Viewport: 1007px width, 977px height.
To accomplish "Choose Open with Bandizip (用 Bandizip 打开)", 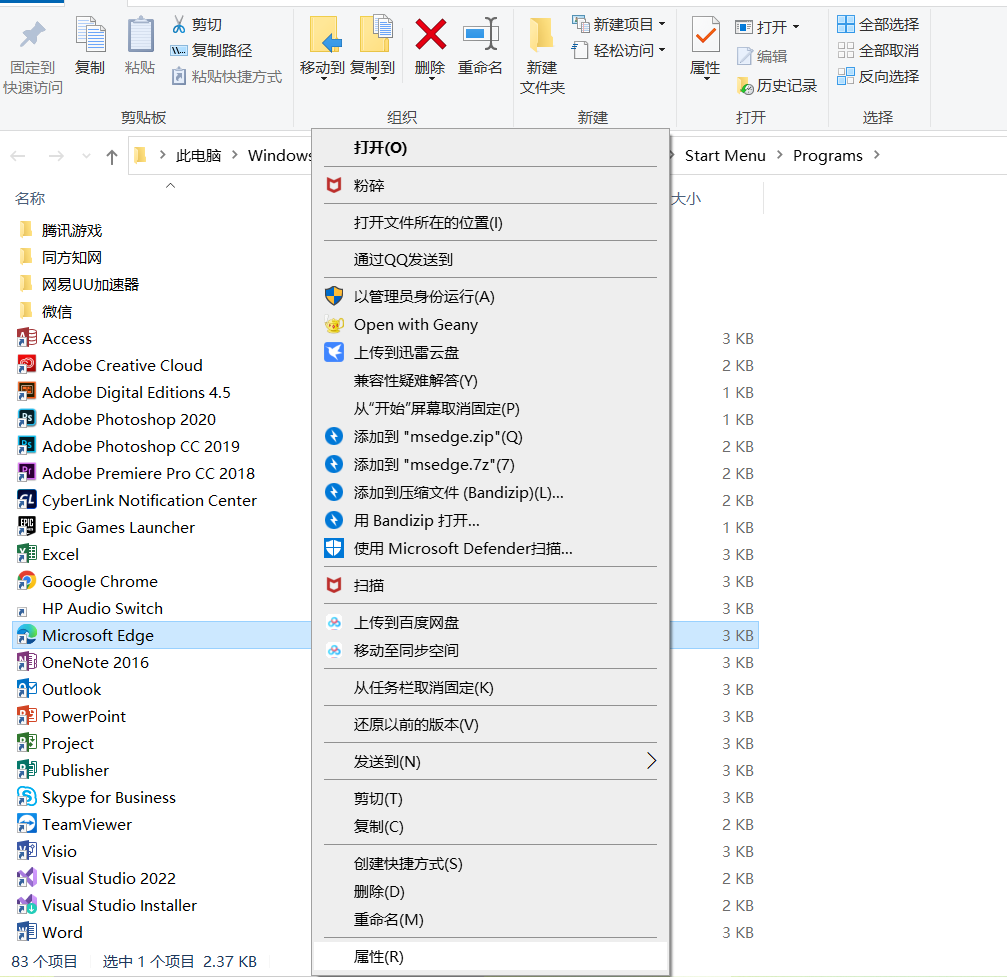I will [491, 521].
